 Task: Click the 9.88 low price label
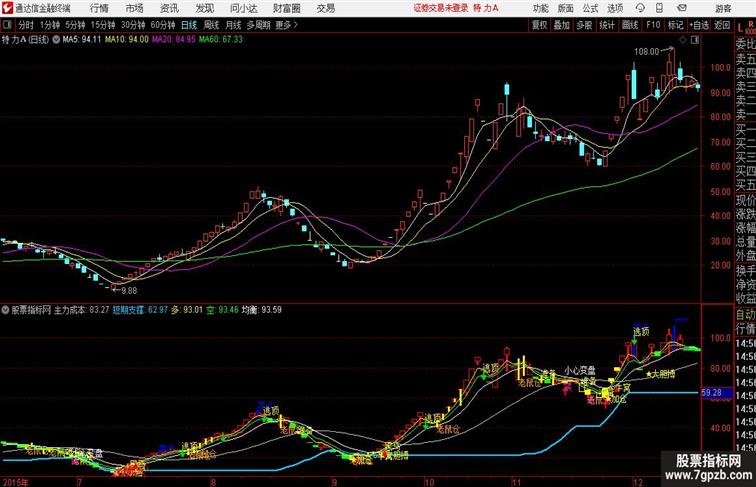click(x=129, y=291)
